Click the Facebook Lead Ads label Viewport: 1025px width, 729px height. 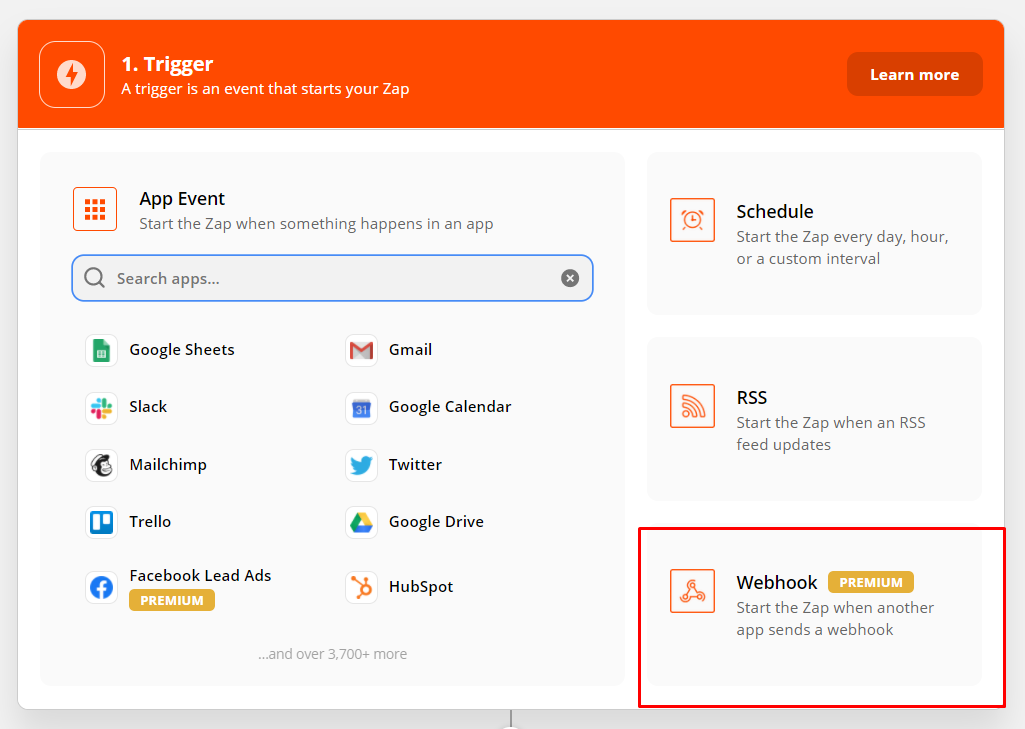200,575
